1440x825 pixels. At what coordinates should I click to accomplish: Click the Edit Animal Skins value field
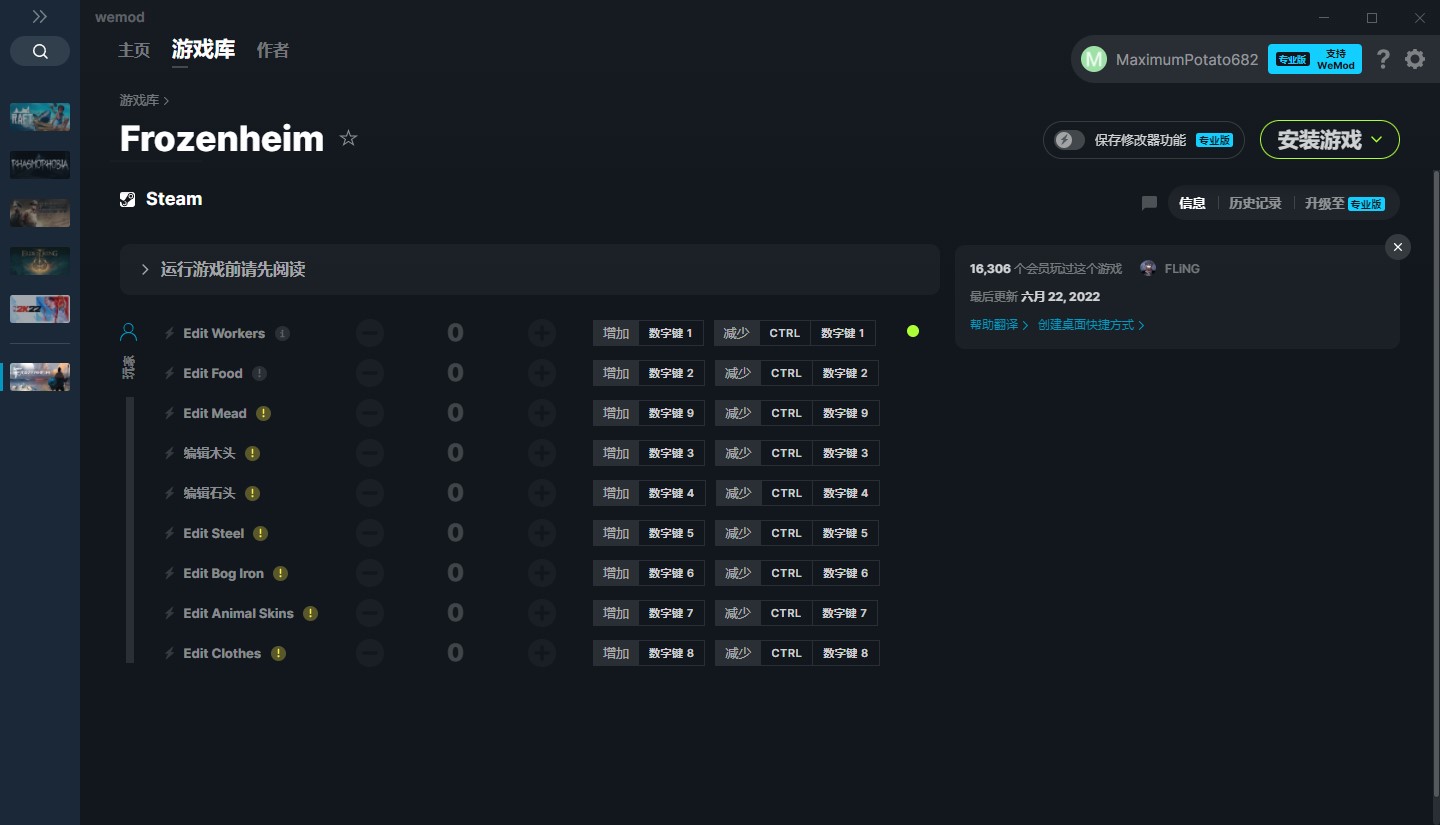(455, 613)
